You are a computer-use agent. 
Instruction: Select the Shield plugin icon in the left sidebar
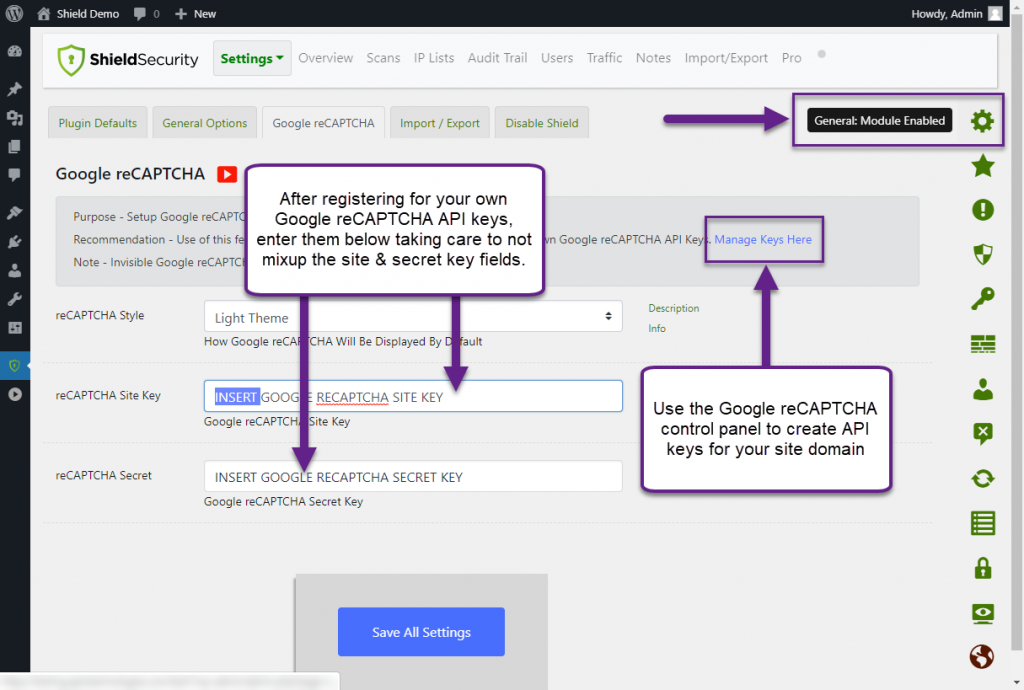[14, 366]
